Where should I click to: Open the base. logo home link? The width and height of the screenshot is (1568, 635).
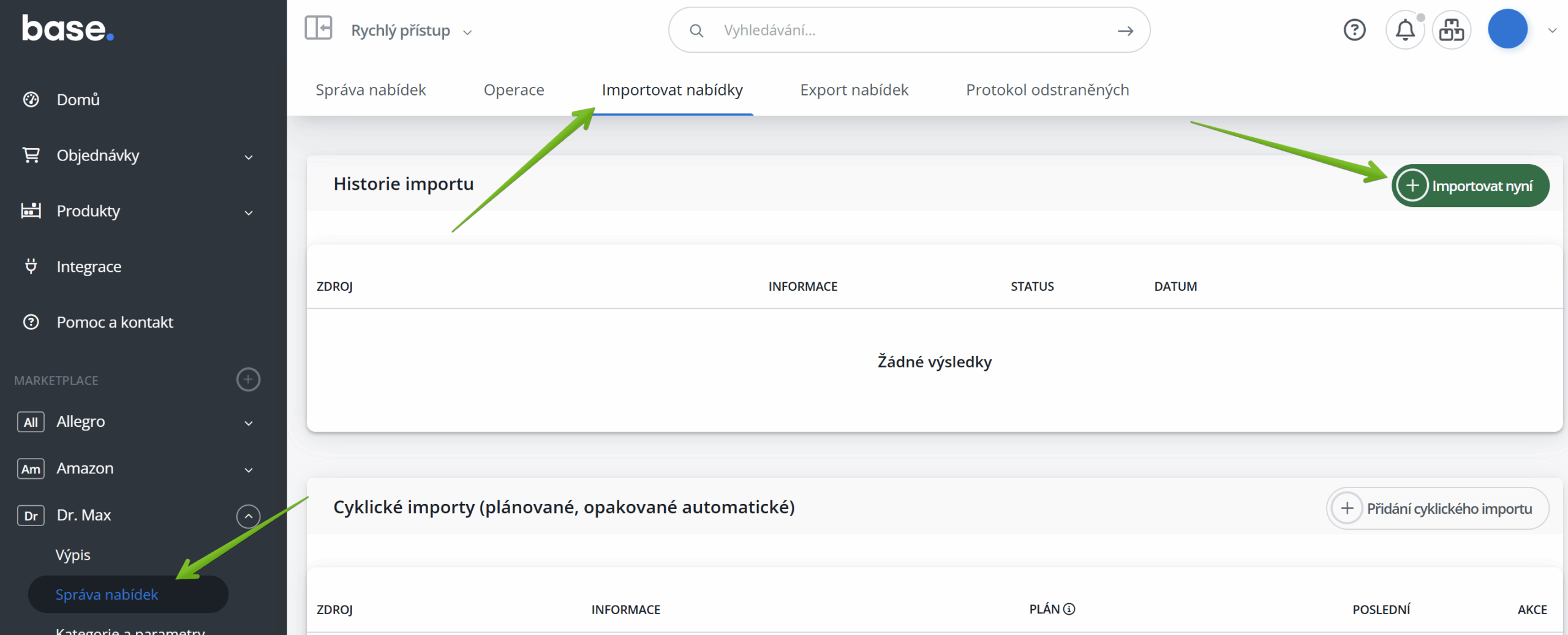67,28
